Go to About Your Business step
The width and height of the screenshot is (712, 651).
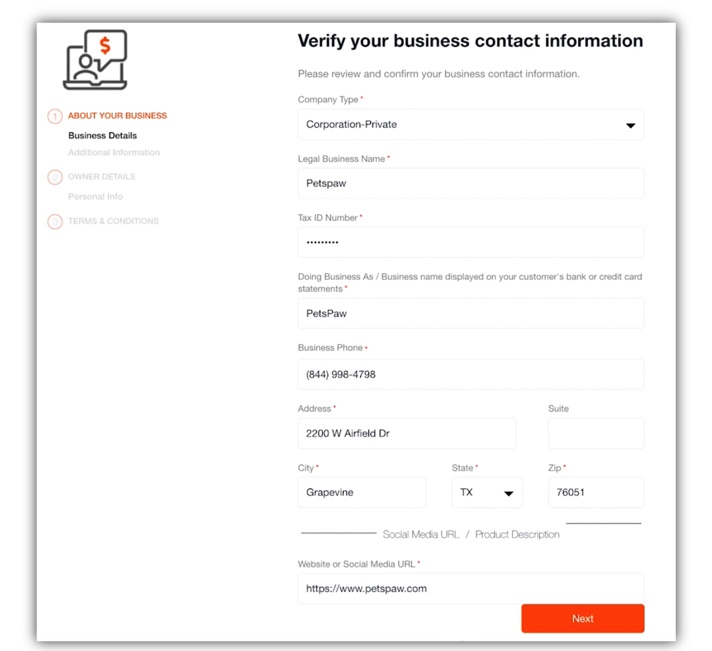point(117,116)
